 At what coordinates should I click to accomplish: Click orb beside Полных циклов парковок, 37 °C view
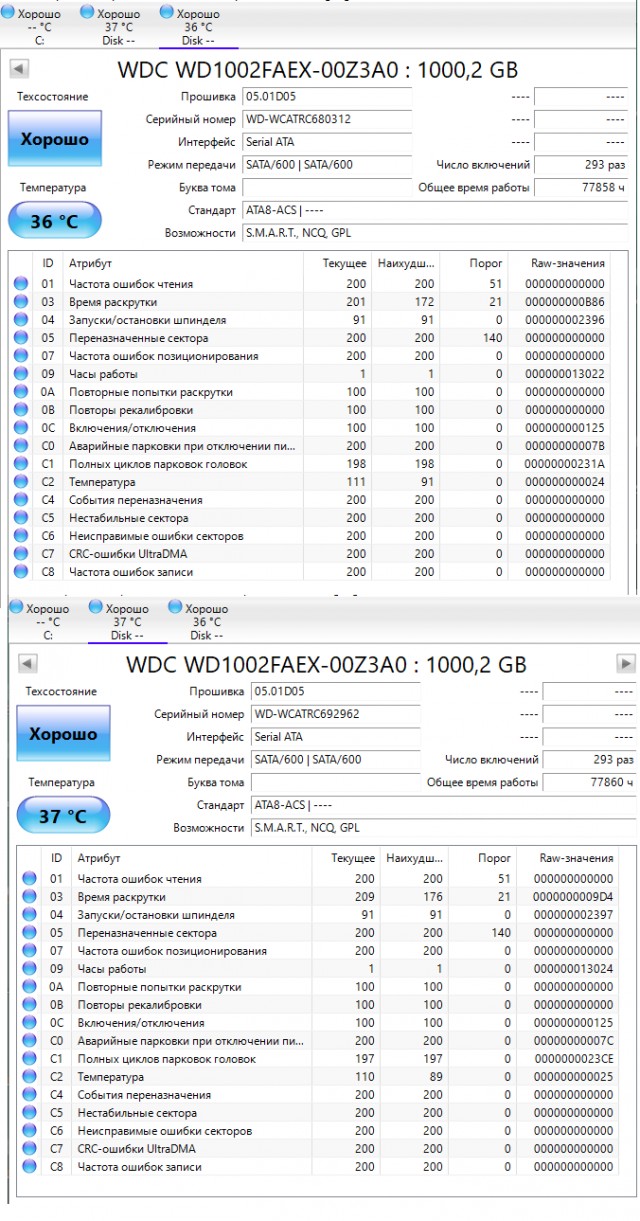pos(29,1059)
